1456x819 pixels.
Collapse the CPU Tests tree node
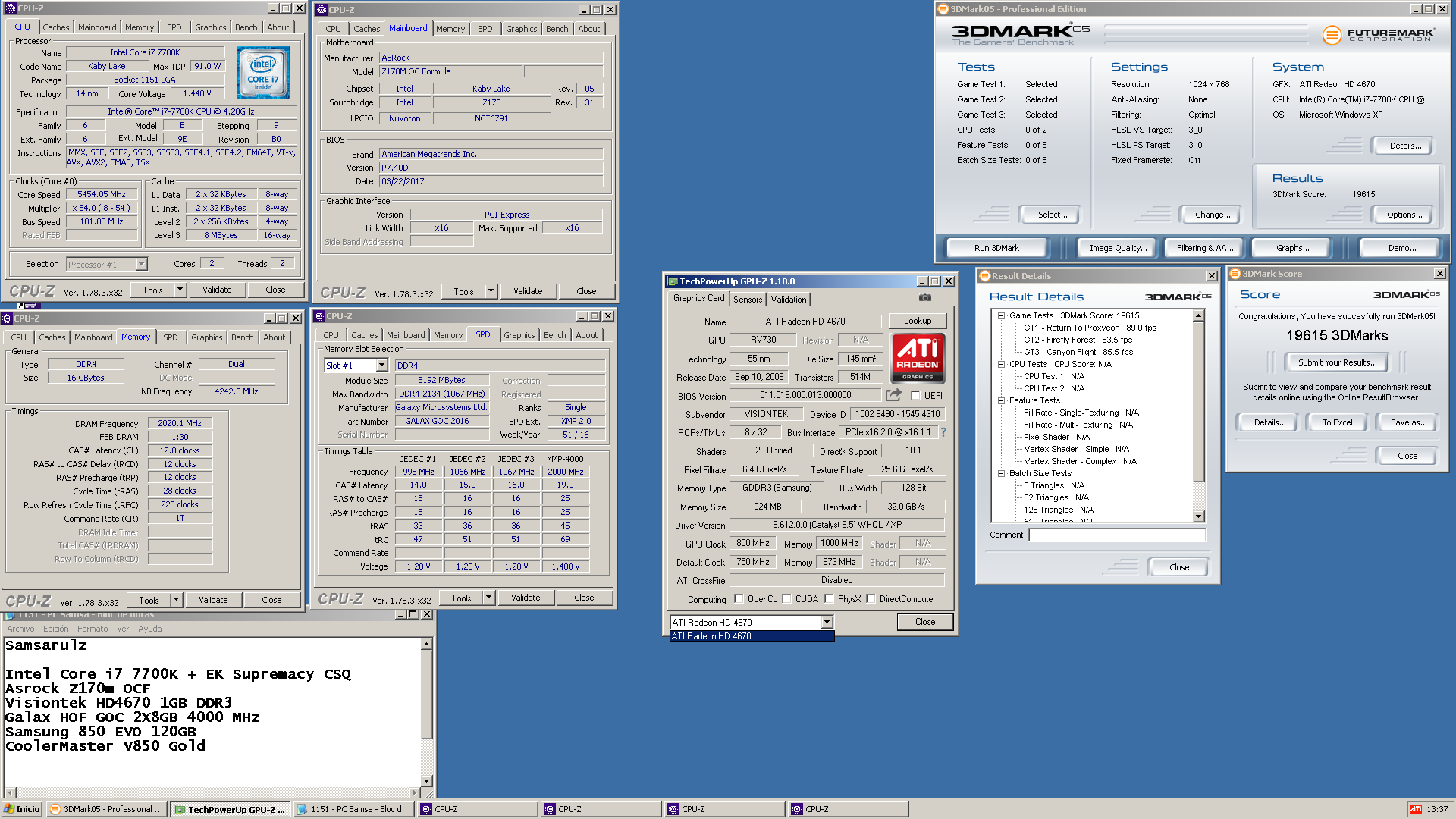pos(1001,365)
